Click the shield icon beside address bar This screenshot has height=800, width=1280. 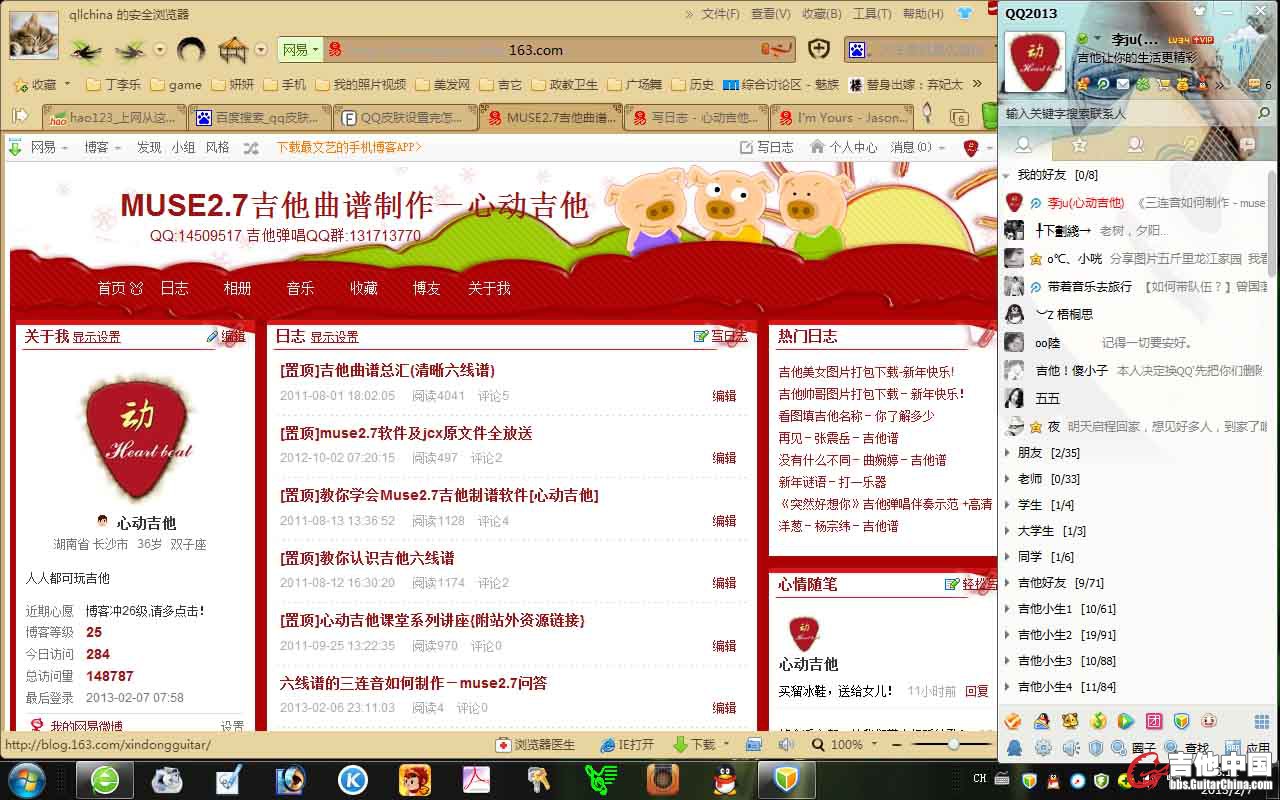point(819,49)
